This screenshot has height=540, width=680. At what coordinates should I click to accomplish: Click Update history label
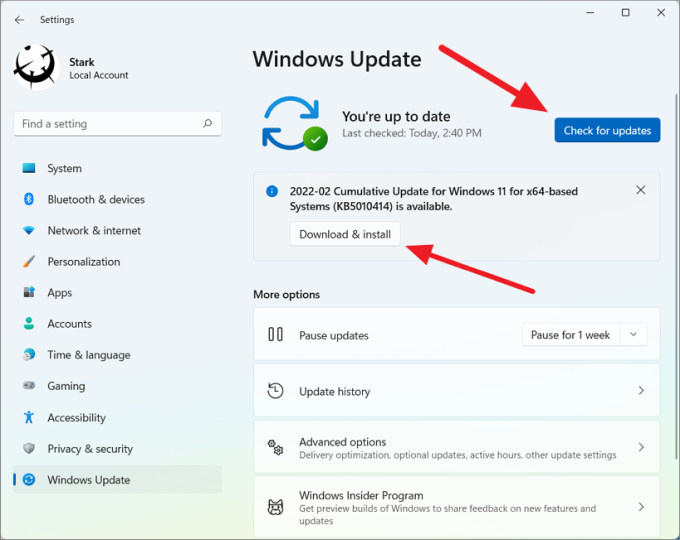334,392
